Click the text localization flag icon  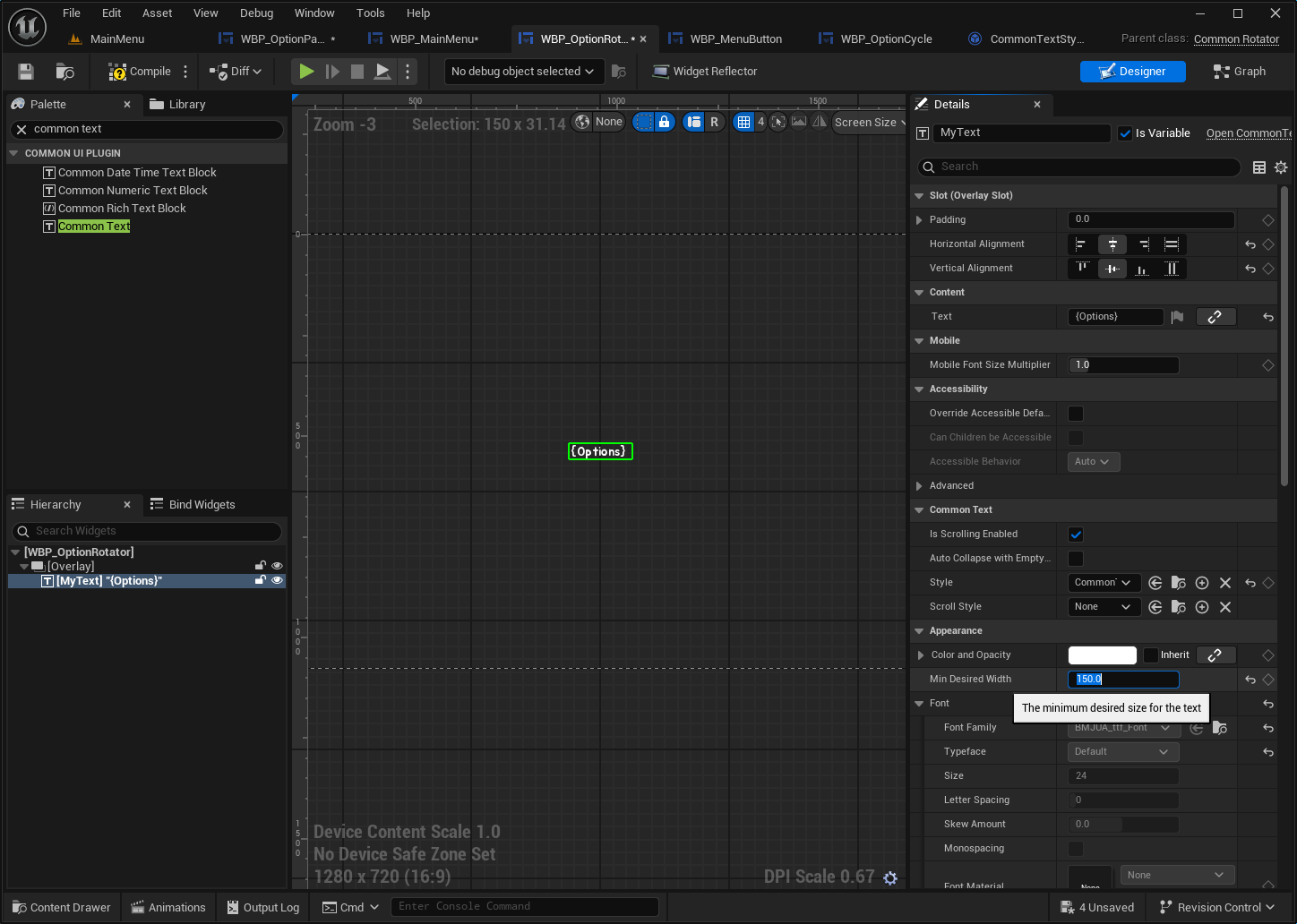(1178, 317)
